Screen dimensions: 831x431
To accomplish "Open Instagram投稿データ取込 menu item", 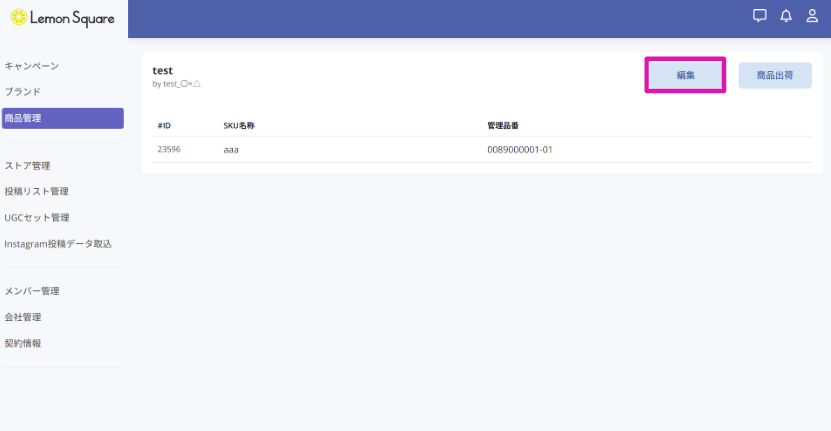I will (58, 244).
